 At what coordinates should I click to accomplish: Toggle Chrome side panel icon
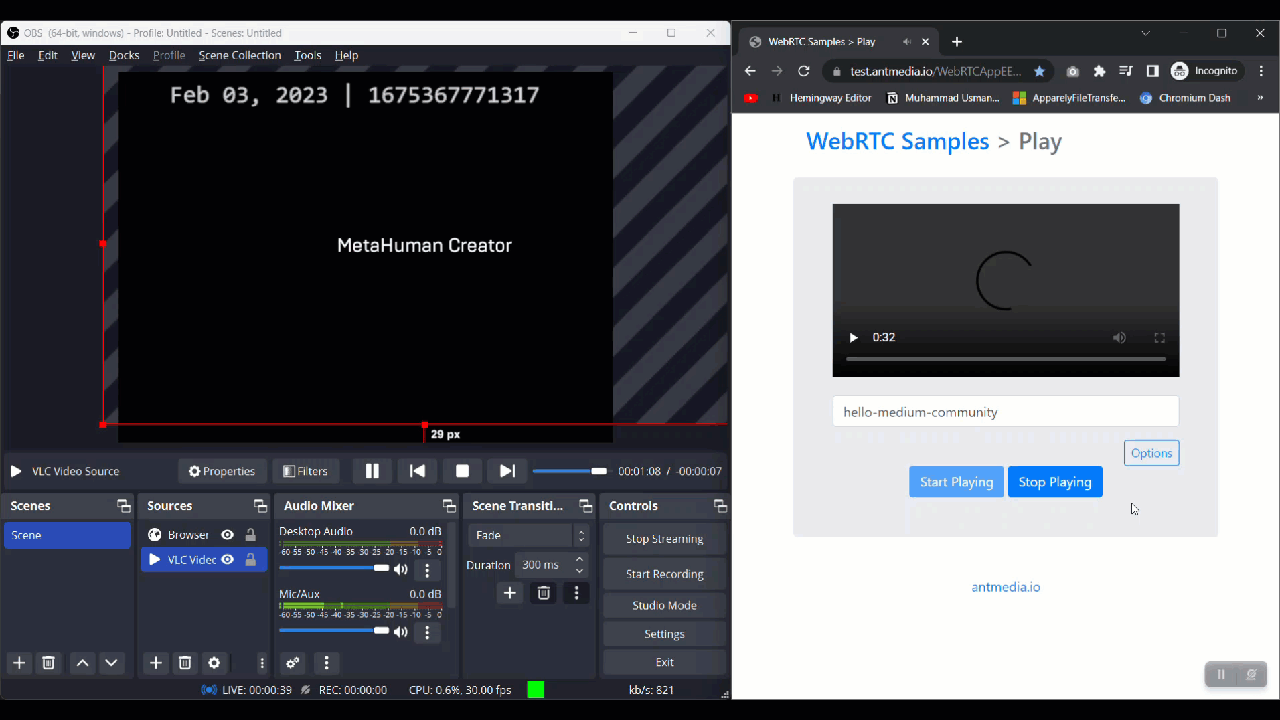[x=1153, y=71]
